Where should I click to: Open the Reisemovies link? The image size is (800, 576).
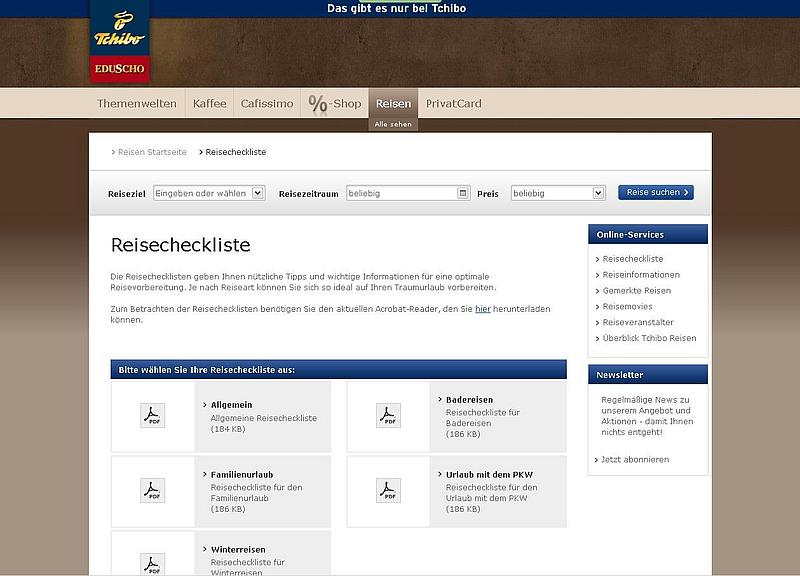[x=627, y=306]
